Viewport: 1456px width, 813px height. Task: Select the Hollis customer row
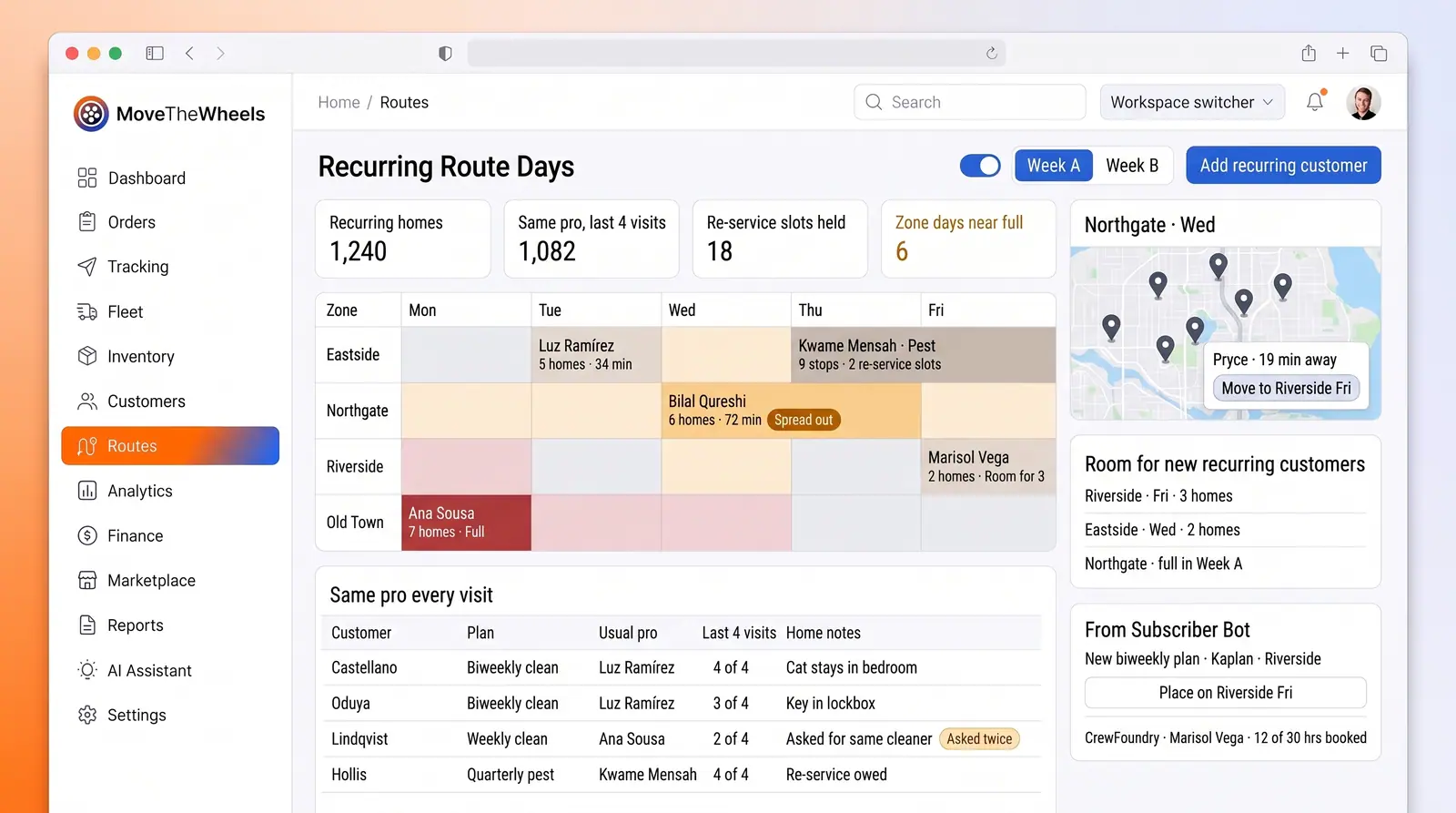(682, 775)
